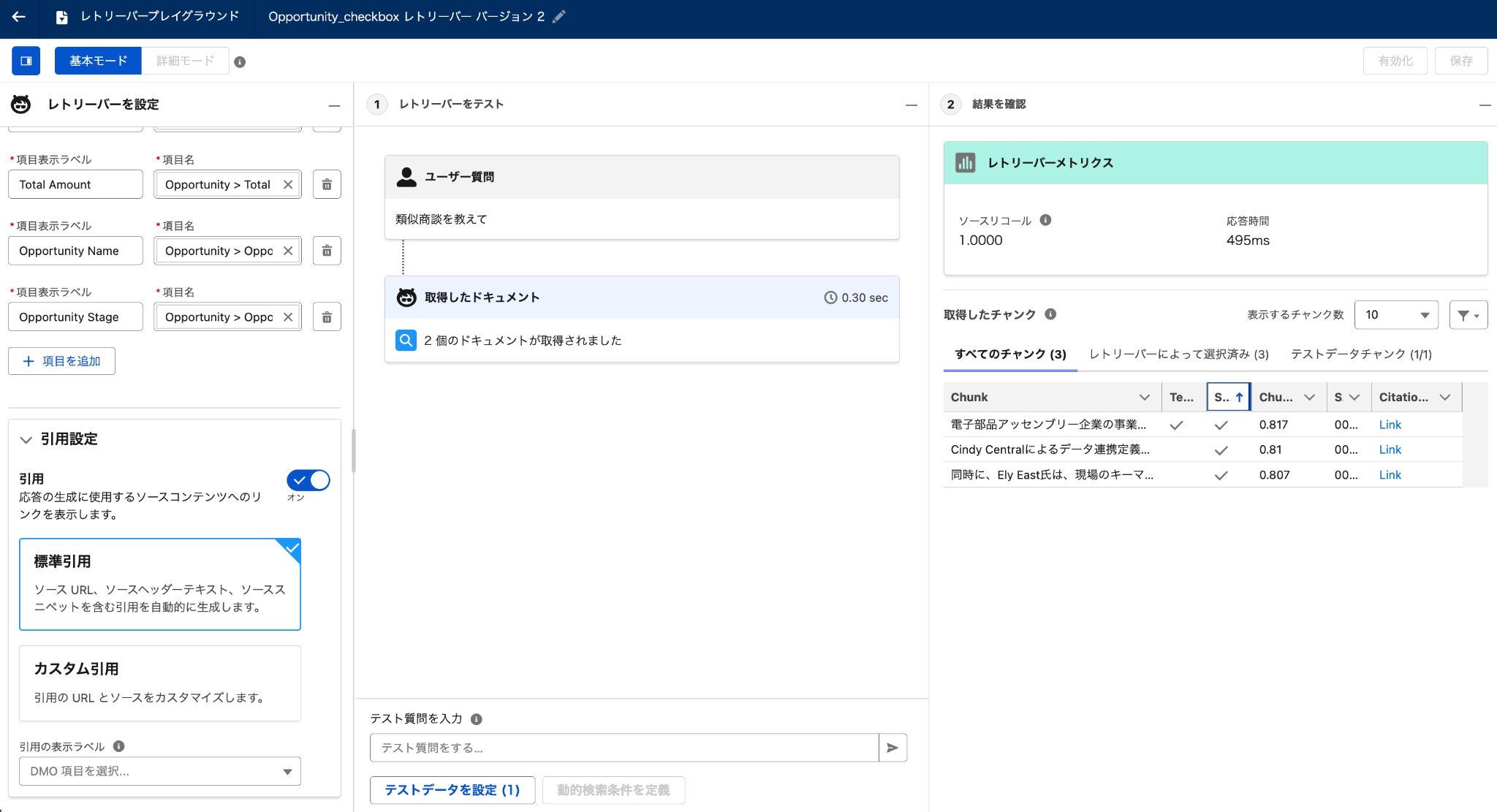
Task: Click the pencil edit icon beside version name
Action: pyautogui.click(x=559, y=16)
